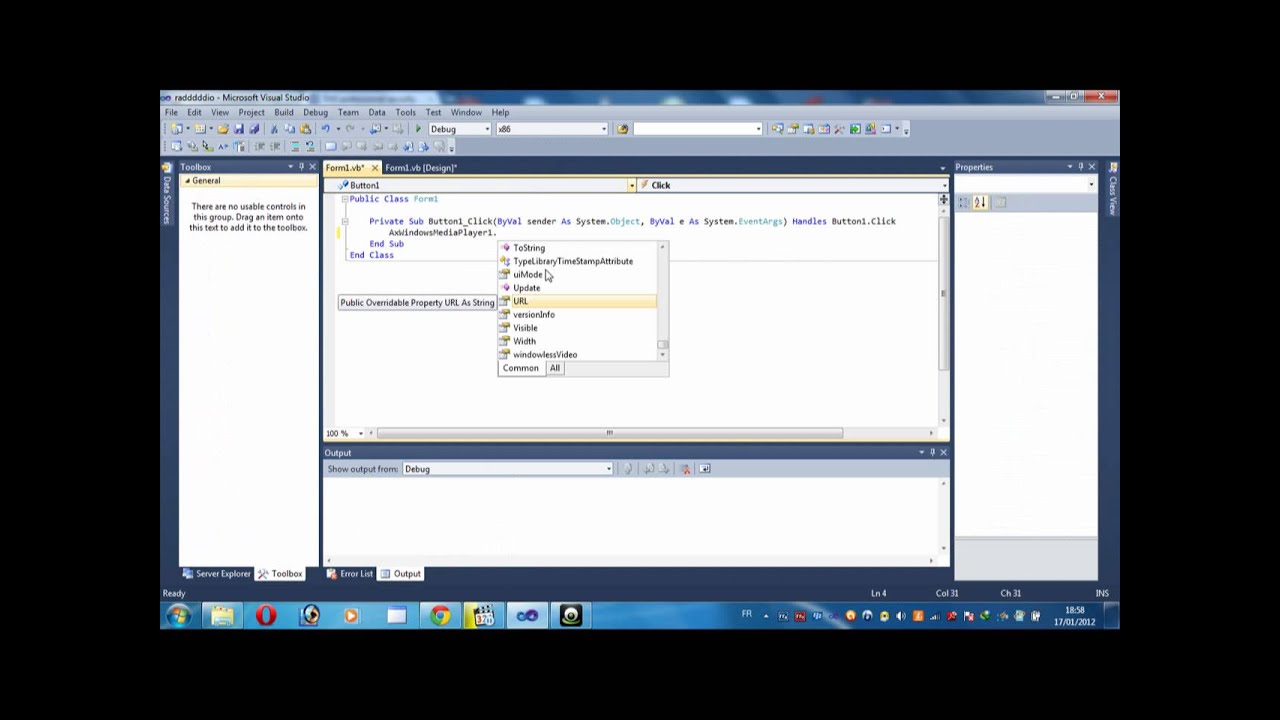Select Visible in IntelliSense list
1280x720 pixels.
click(578, 328)
